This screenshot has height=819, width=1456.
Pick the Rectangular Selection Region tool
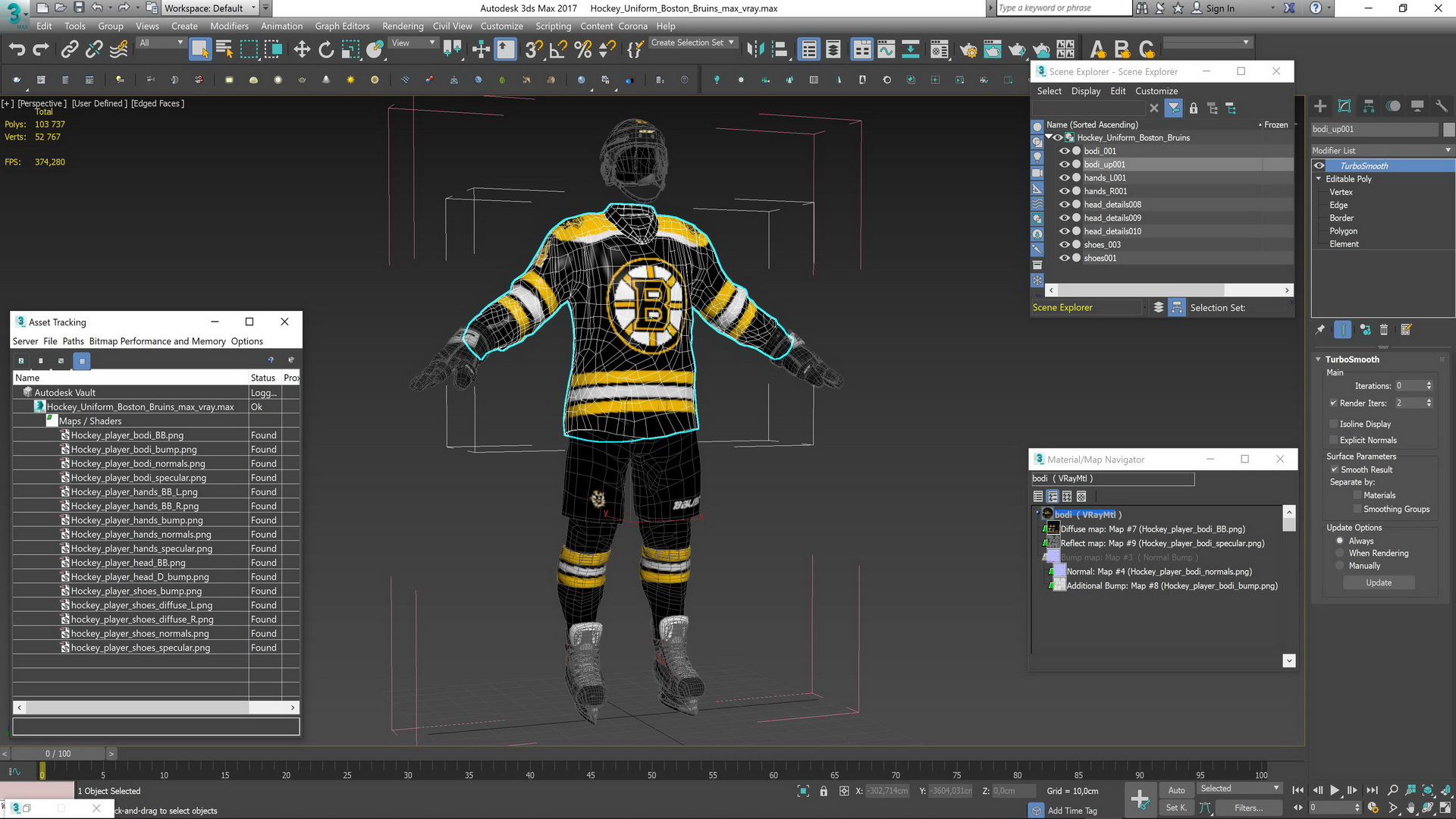coord(249,50)
